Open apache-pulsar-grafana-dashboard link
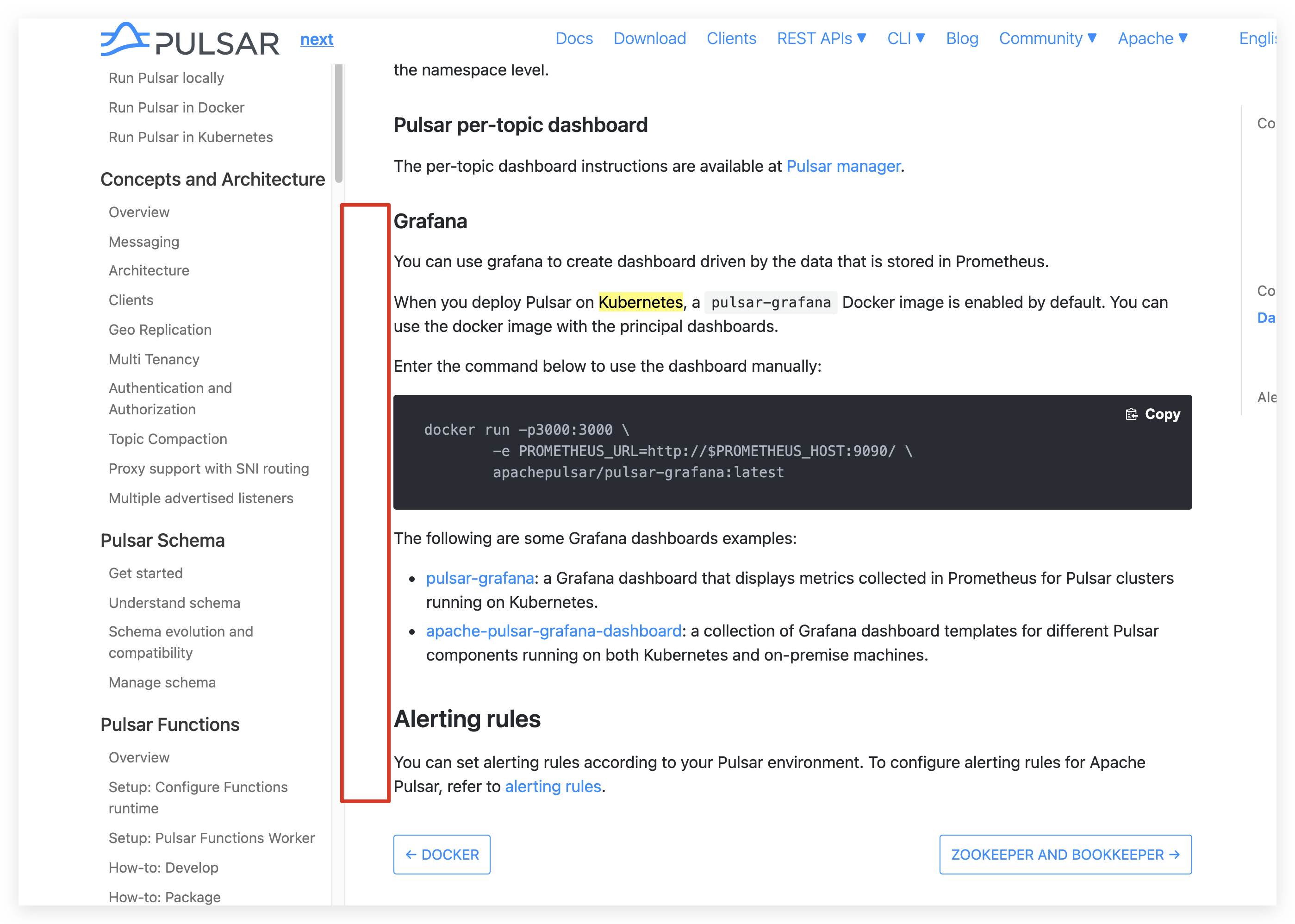Screen dimensions: 1295x924 click(554, 631)
